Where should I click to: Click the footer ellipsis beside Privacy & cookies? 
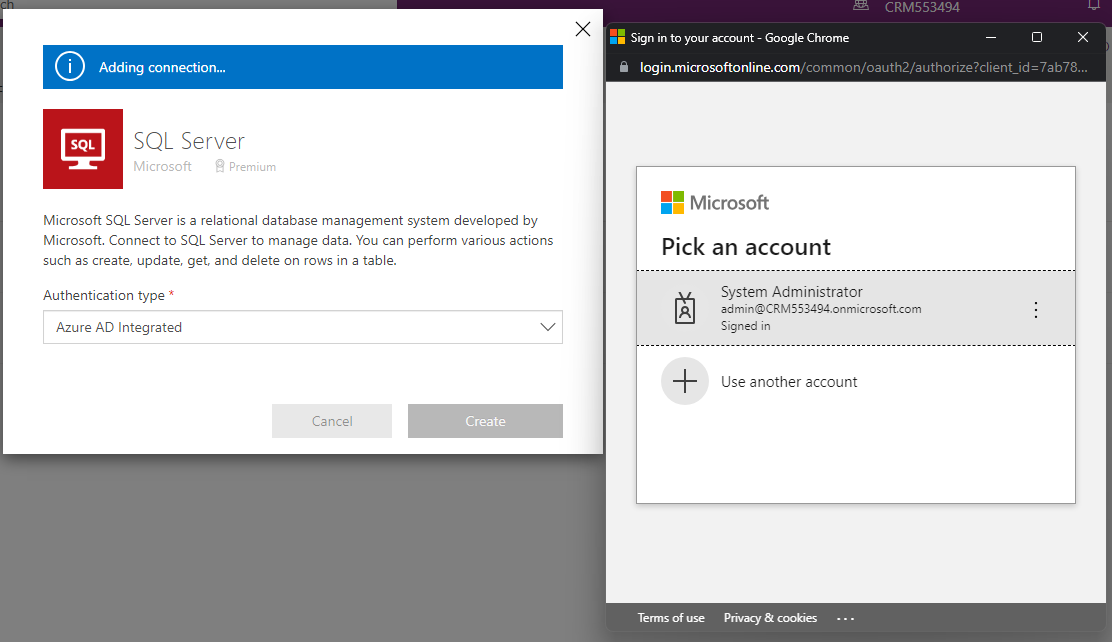click(x=846, y=618)
